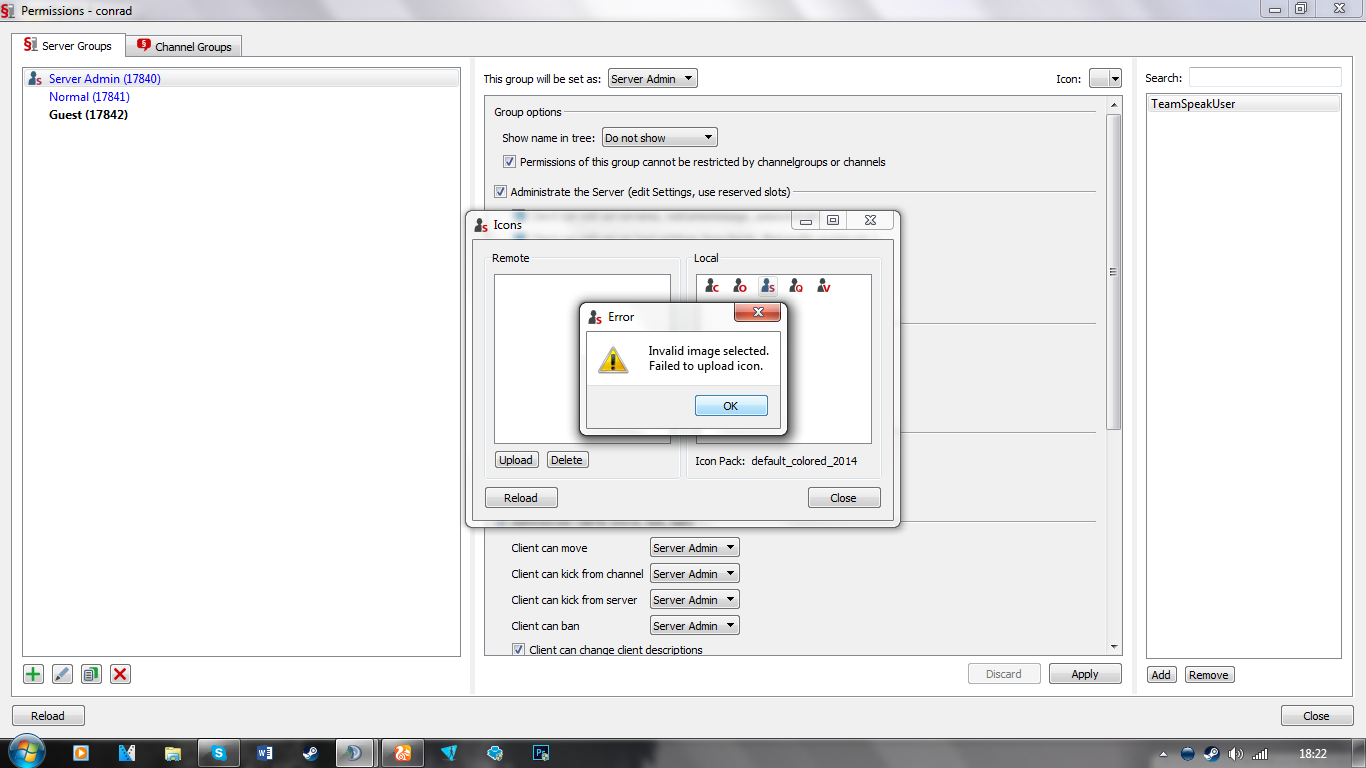Click the pencil rename group icon
Screen dimensions: 1366x768
tap(62, 674)
